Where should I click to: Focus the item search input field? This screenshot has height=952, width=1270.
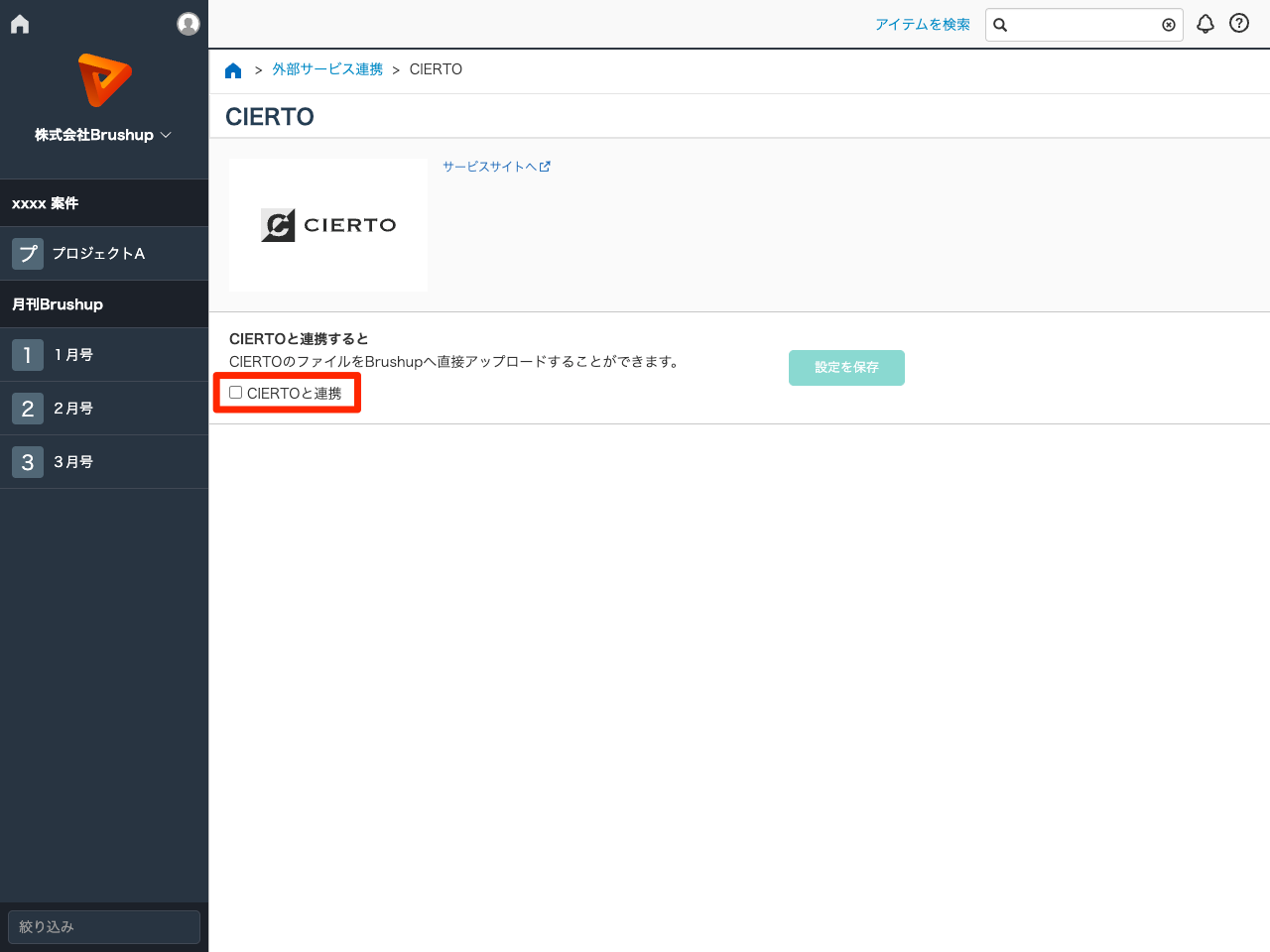coord(1084,25)
